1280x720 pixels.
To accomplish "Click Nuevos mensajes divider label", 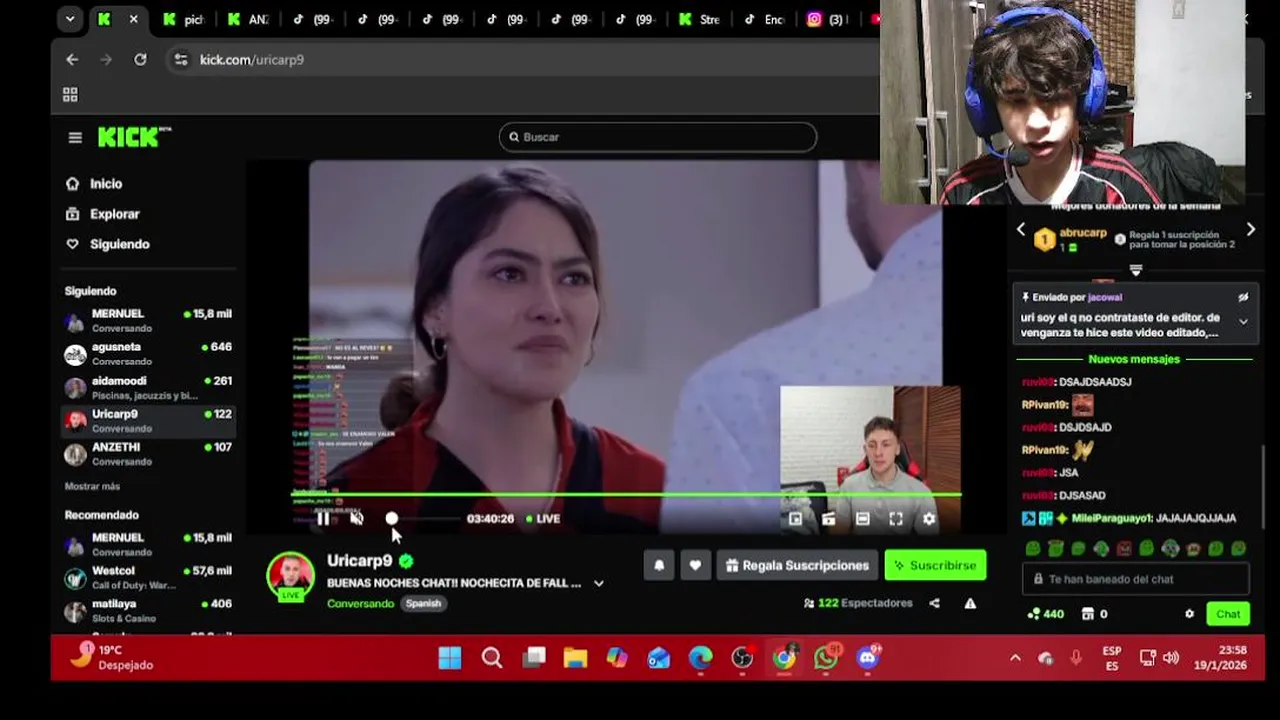I will coord(1134,359).
